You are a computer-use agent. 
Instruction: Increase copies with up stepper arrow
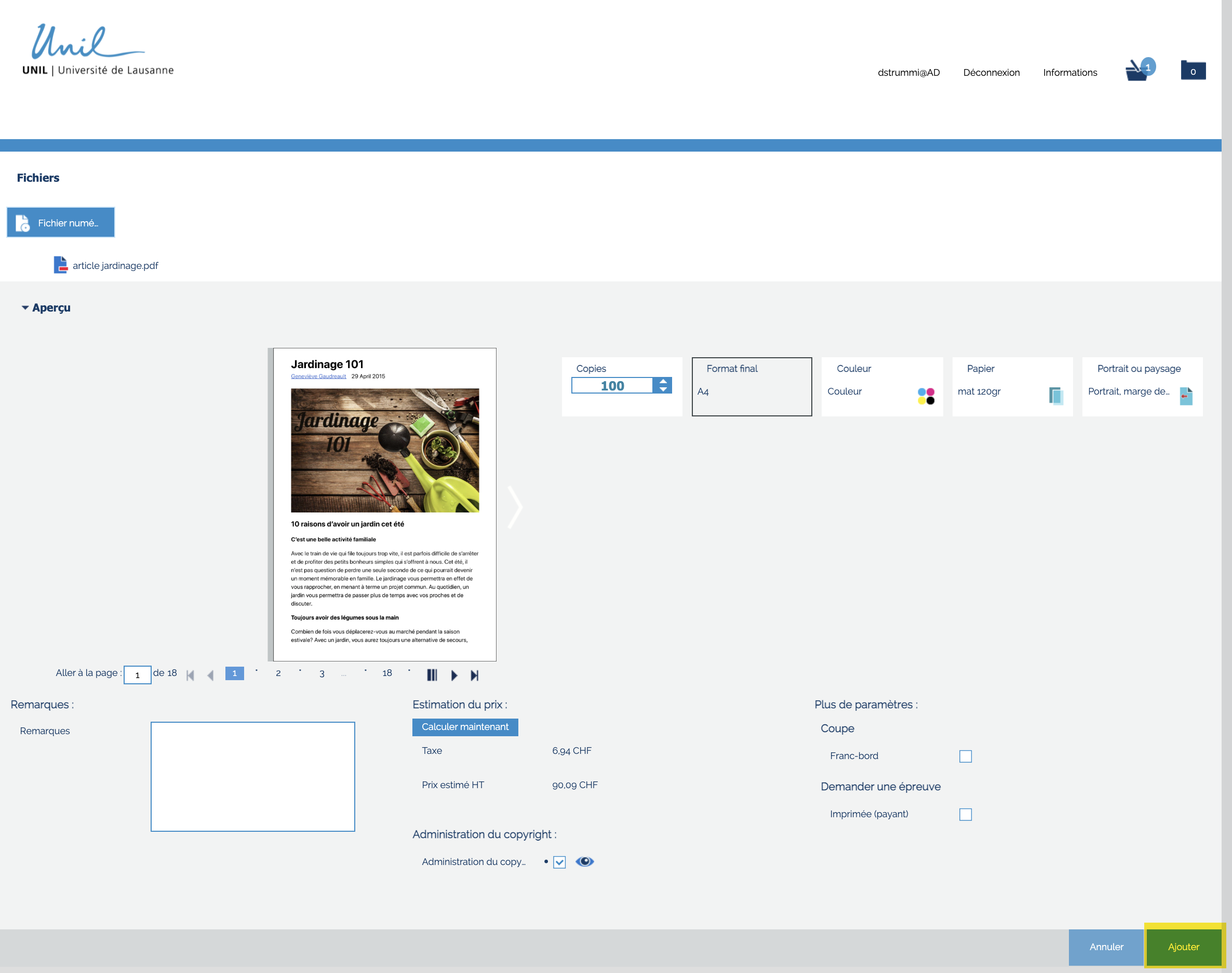(x=663, y=381)
